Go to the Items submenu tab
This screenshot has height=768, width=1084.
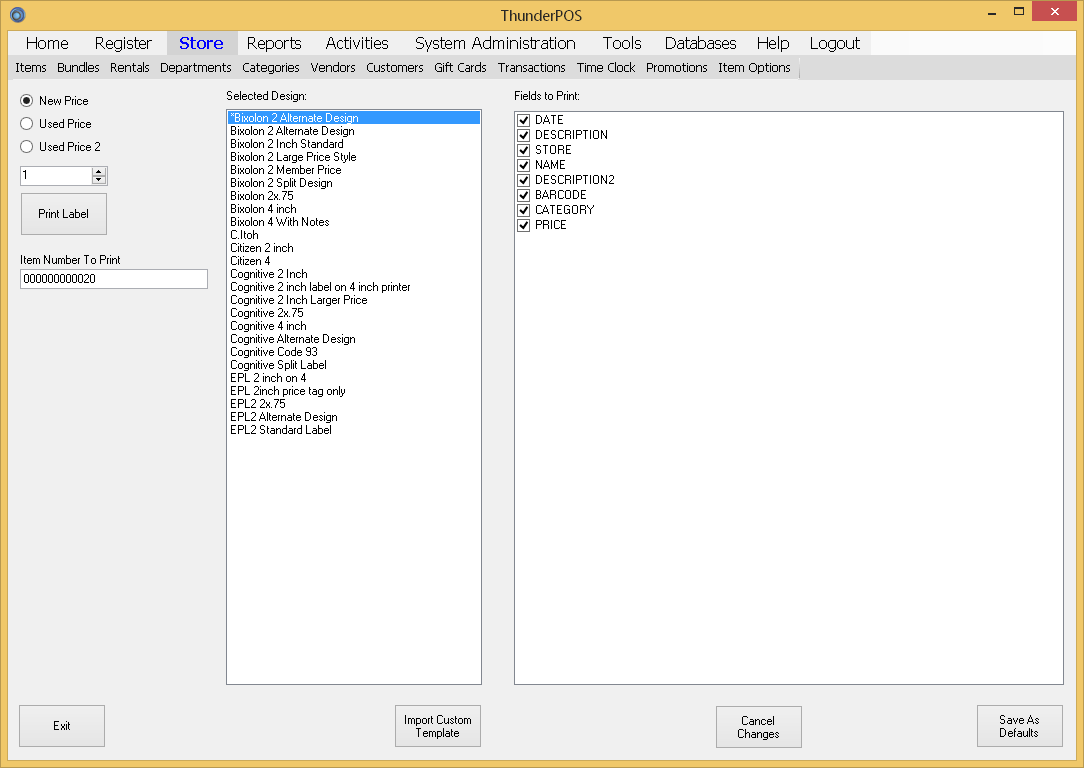pos(31,68)
